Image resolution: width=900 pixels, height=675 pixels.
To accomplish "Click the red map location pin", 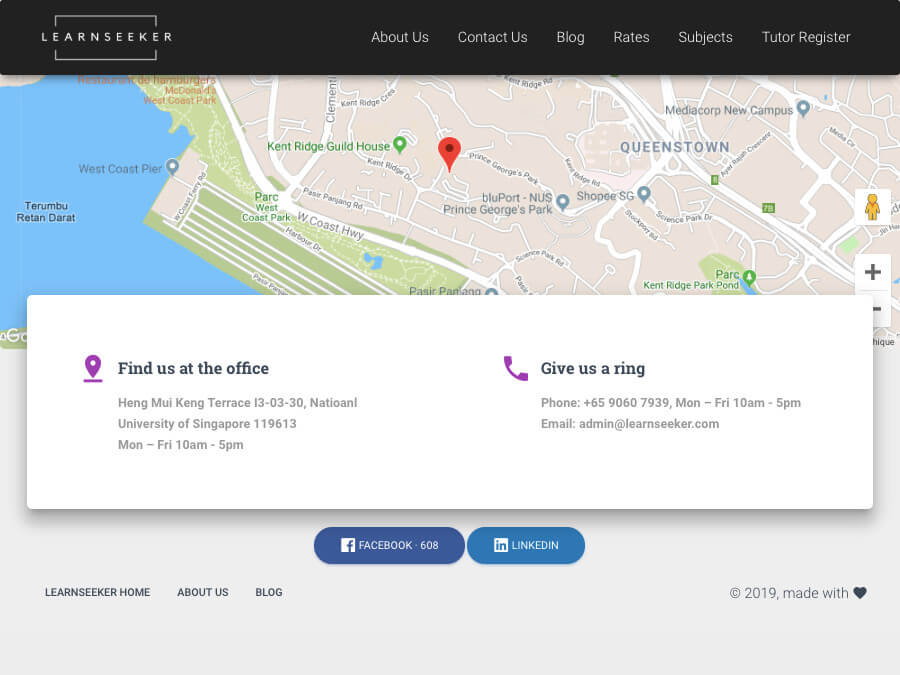I will tap(449, 153).
